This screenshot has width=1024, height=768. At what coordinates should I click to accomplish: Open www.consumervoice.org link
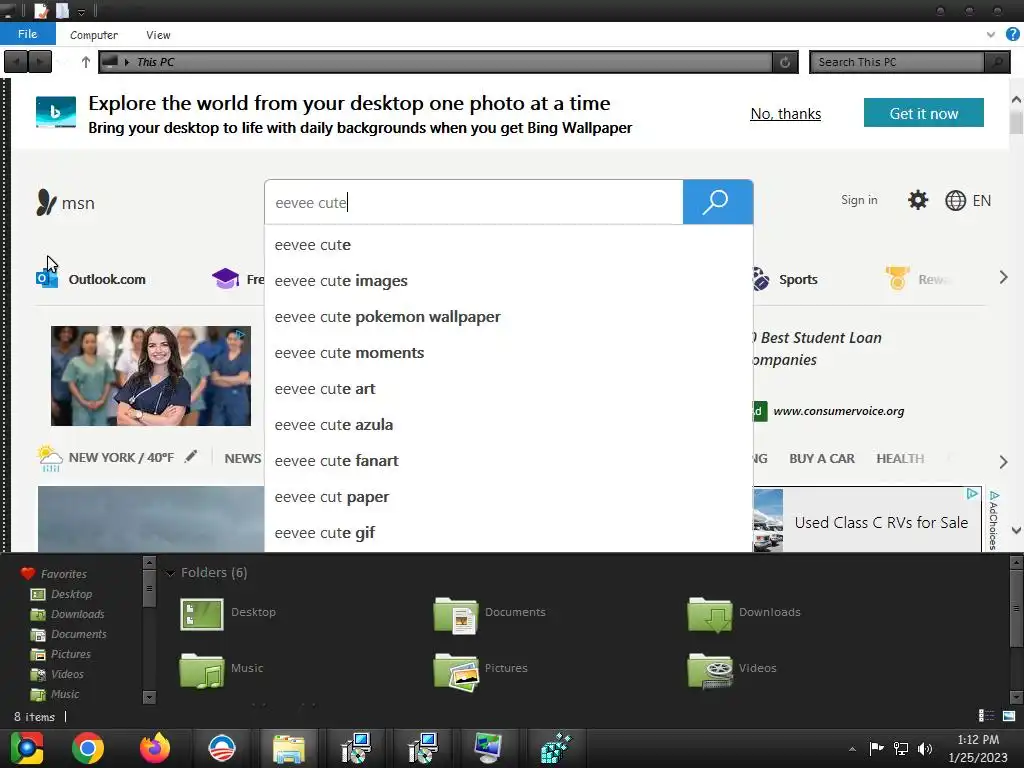pyautogui.click(x=839, y=411)
